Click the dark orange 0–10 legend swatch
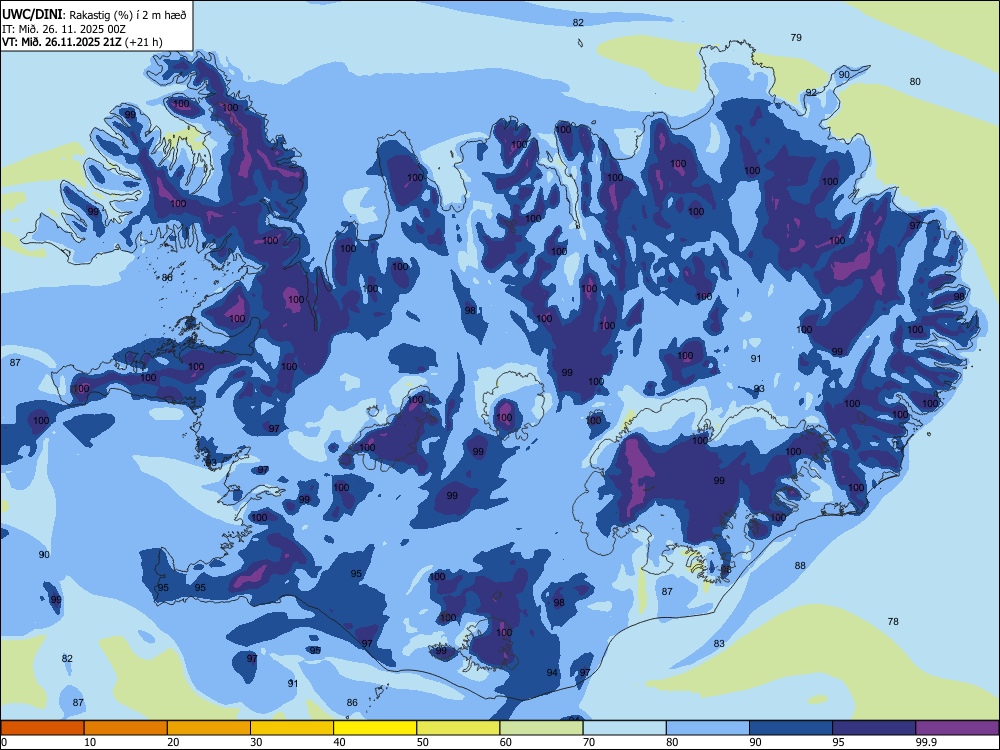The width and height of the screenshot is (1000, 750). (x=42, y=728)
